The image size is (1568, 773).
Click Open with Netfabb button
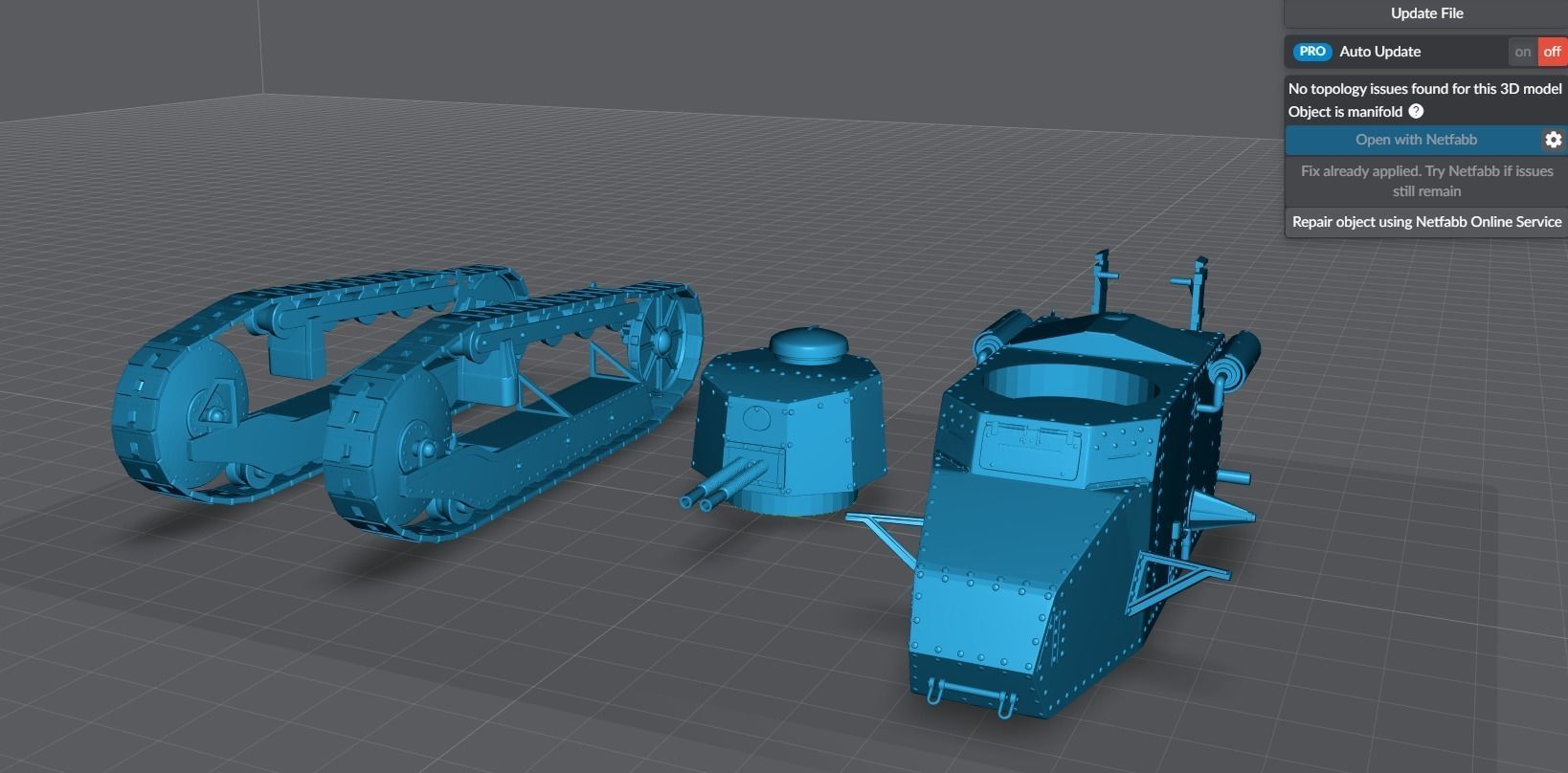(x=1415, y=140)
